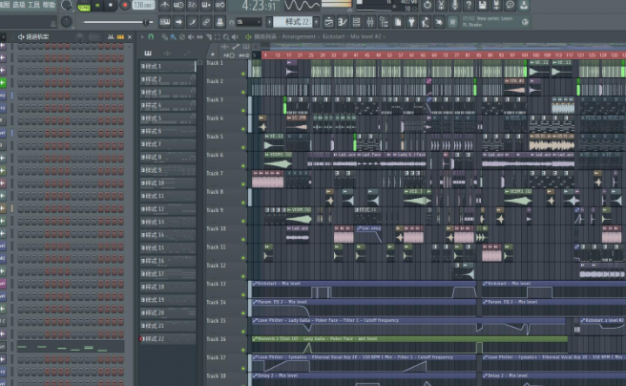626x386 pixels.
Task: Mute Track 7 via its green dot
Action: pos(243,184)
